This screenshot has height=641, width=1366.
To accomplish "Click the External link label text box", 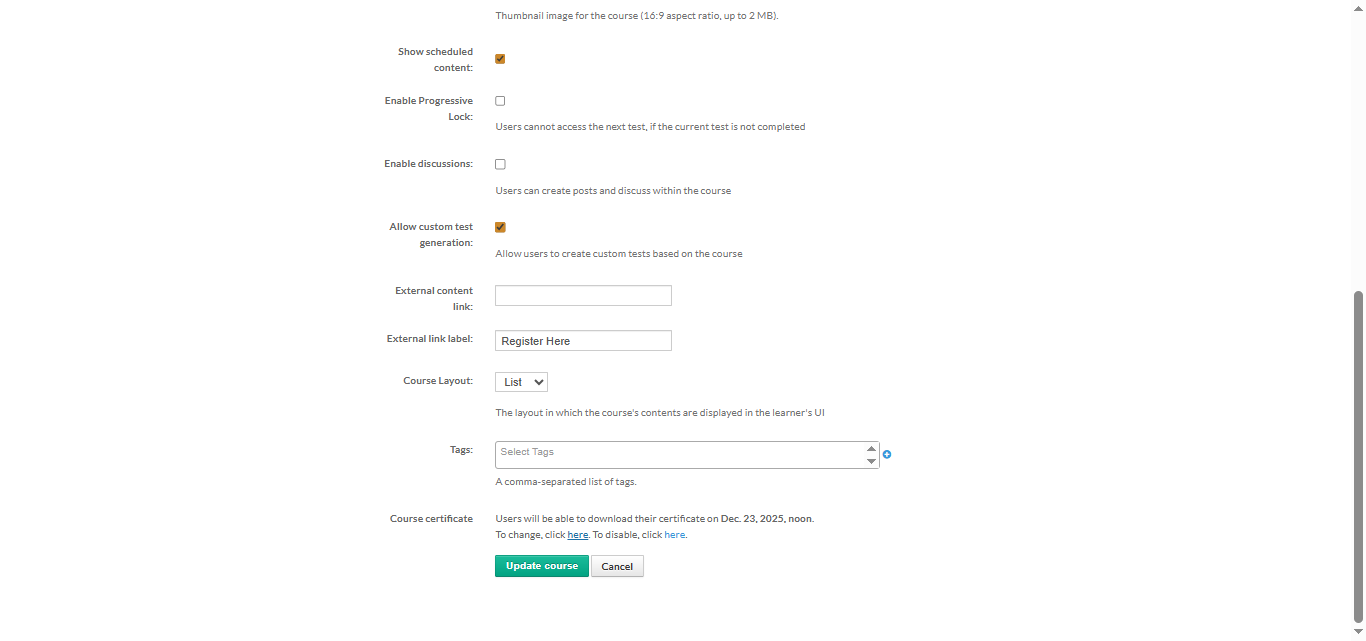I will (583, 341).
